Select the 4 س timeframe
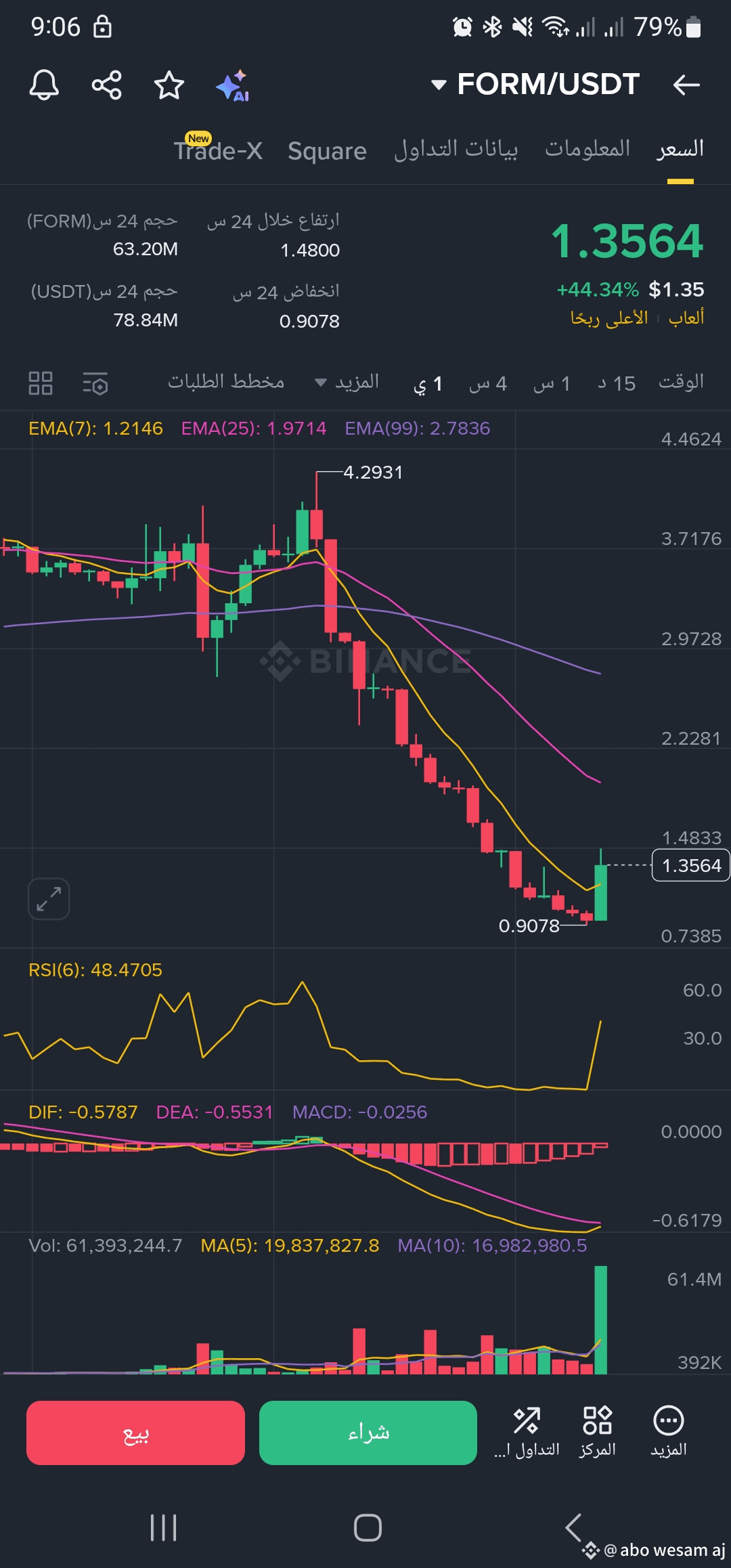Viewport: 731px width, 1568px height. click(x=488, y=384)
